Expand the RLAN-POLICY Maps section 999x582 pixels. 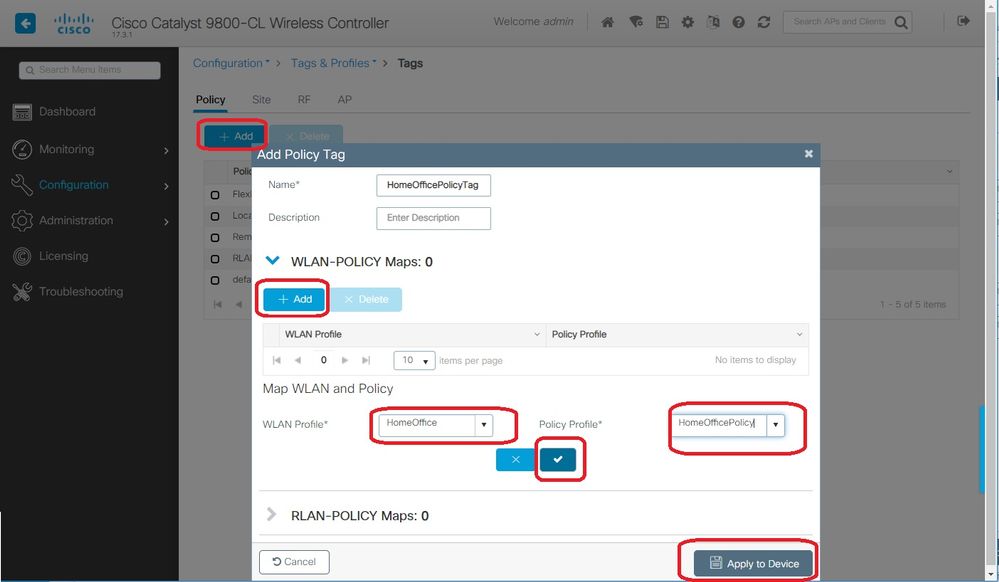click(272, 514)
